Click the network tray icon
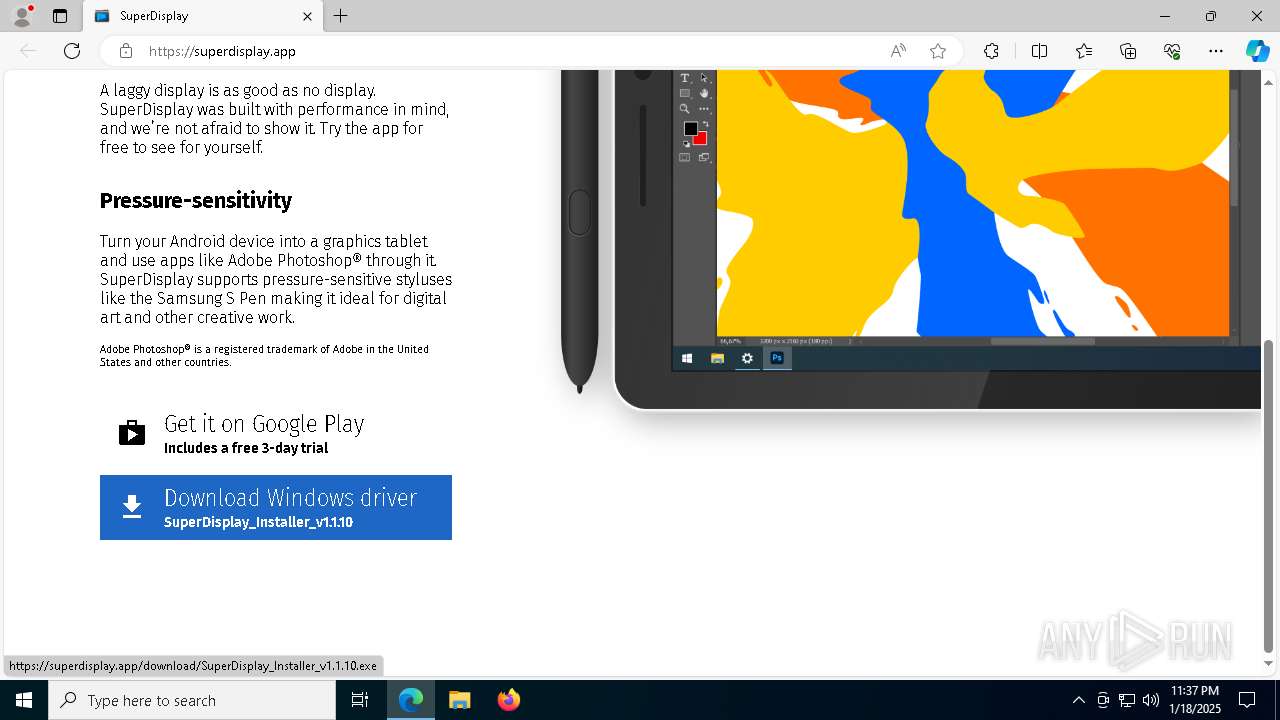The height and width of the screenshot is (720, 1280). pyautogui.click(x=1127, y=700)
